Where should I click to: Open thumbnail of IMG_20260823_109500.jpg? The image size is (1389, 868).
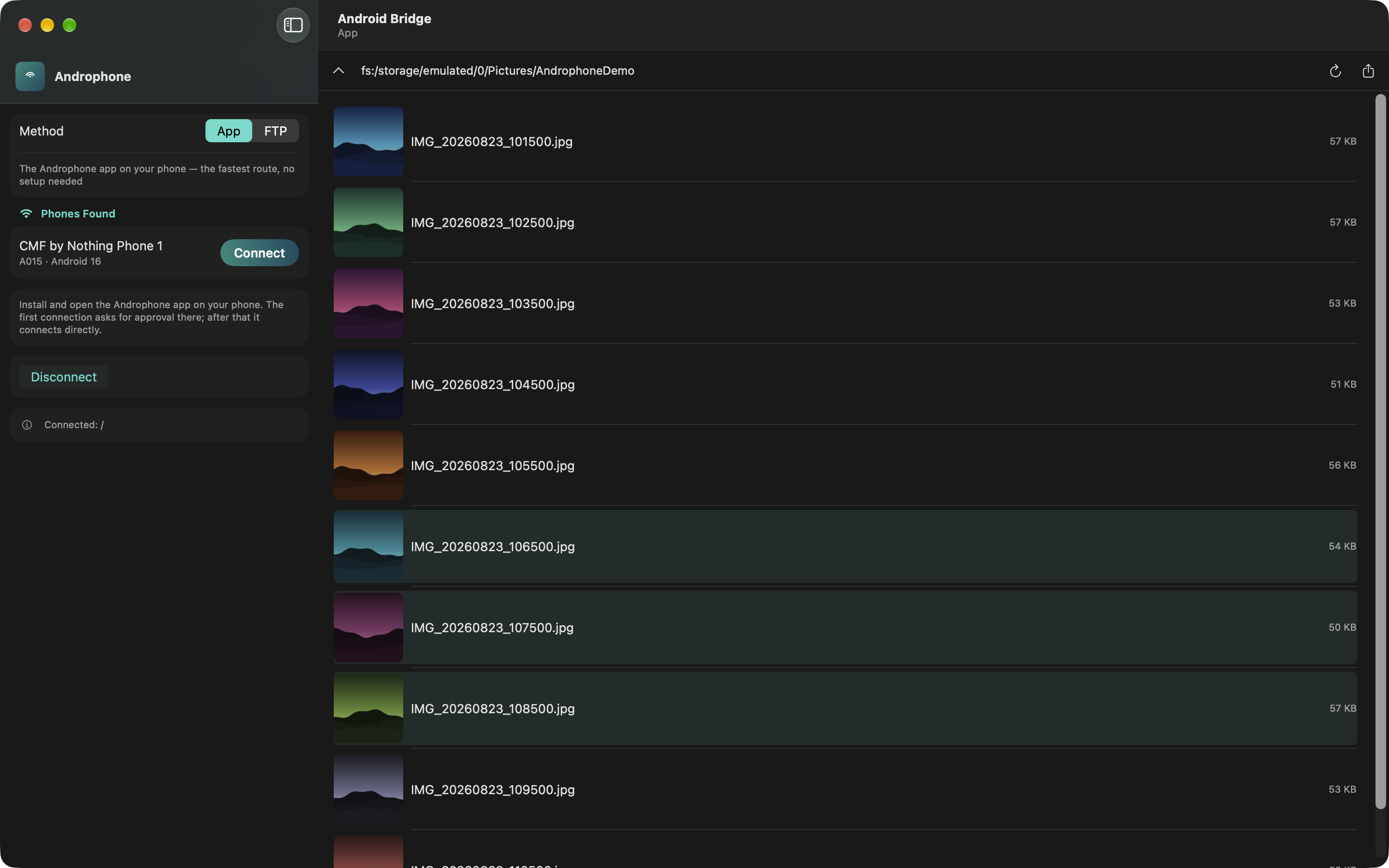368,789
